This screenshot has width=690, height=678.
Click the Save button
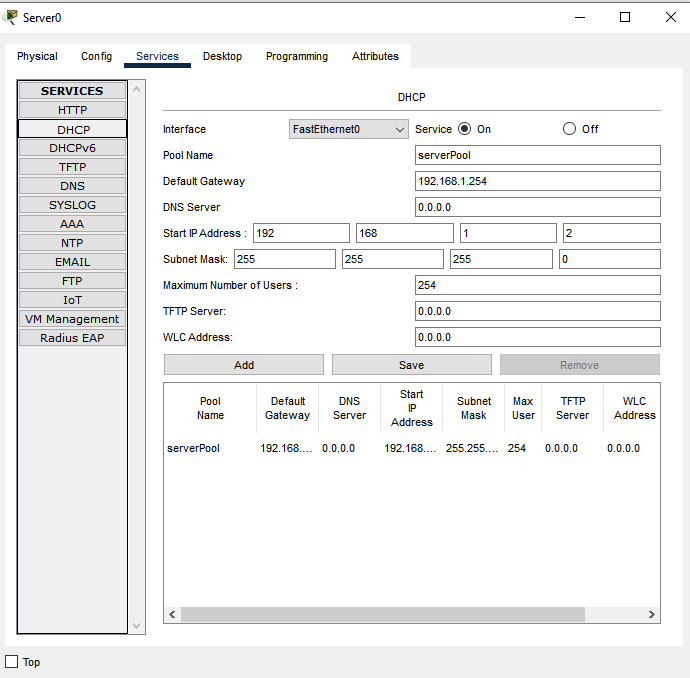(x=411, y=365)
